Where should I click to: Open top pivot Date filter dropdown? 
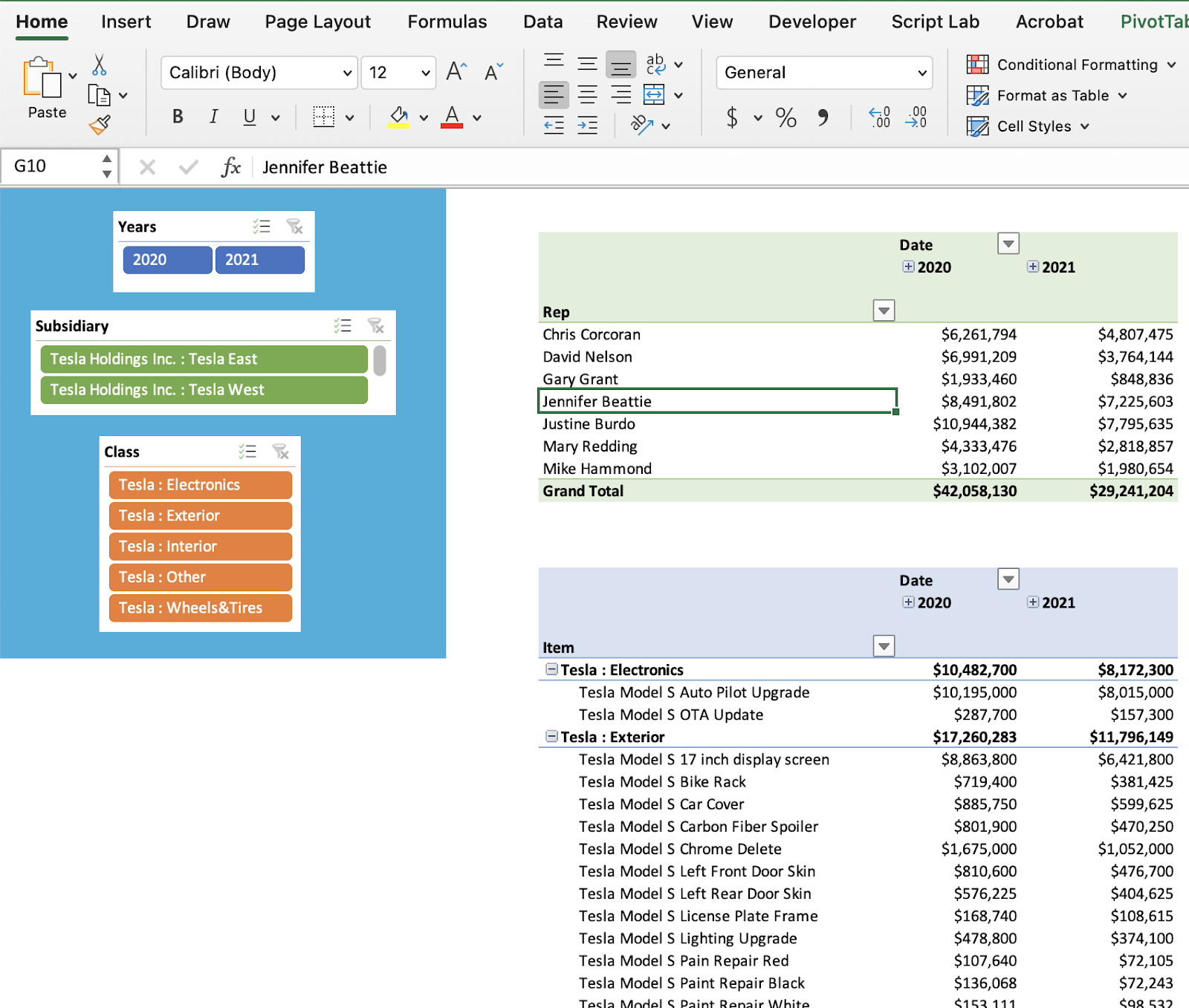(1008, 243)
